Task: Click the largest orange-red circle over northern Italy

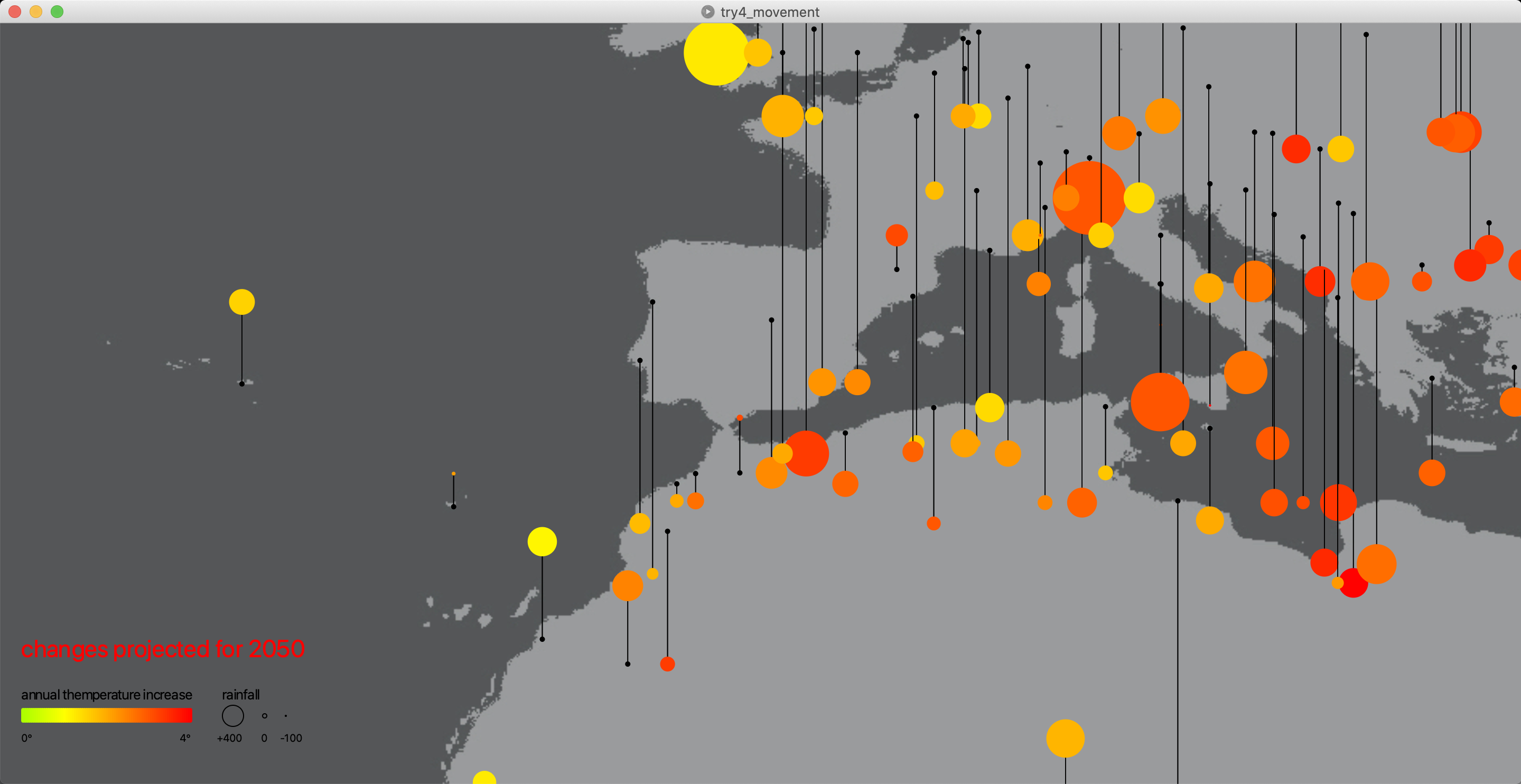Action: point(1089,198)
